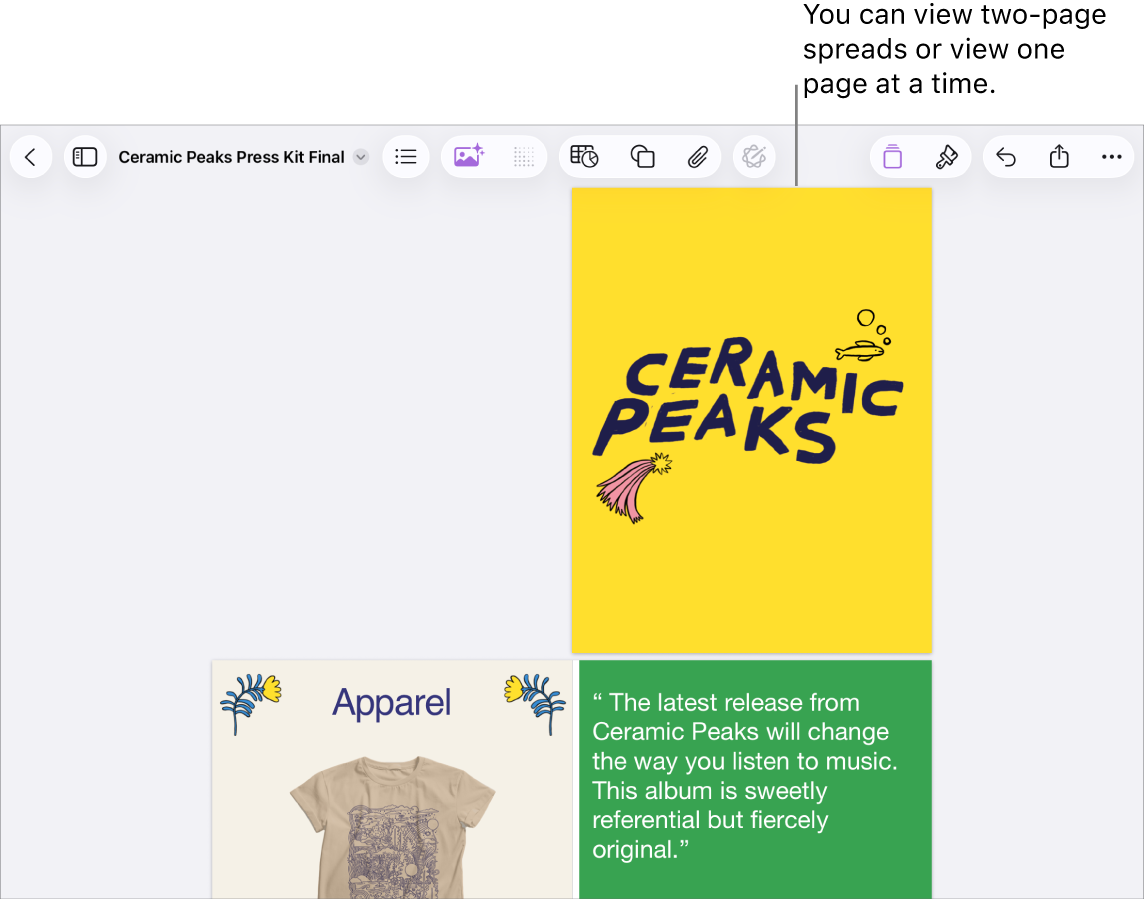Toggle the sidebar open
Viewport: 1144px width, 899px height.
coord(85,156)
